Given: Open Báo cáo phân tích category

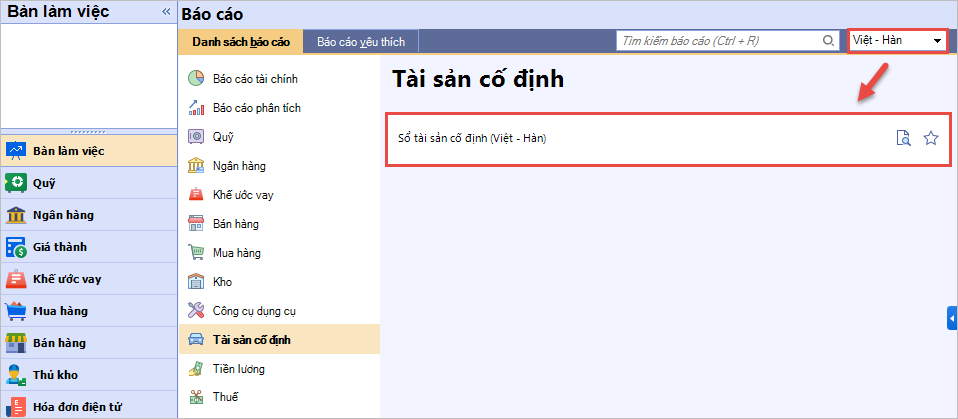Looking at the screenshot, I should click(x=256, y=108).
